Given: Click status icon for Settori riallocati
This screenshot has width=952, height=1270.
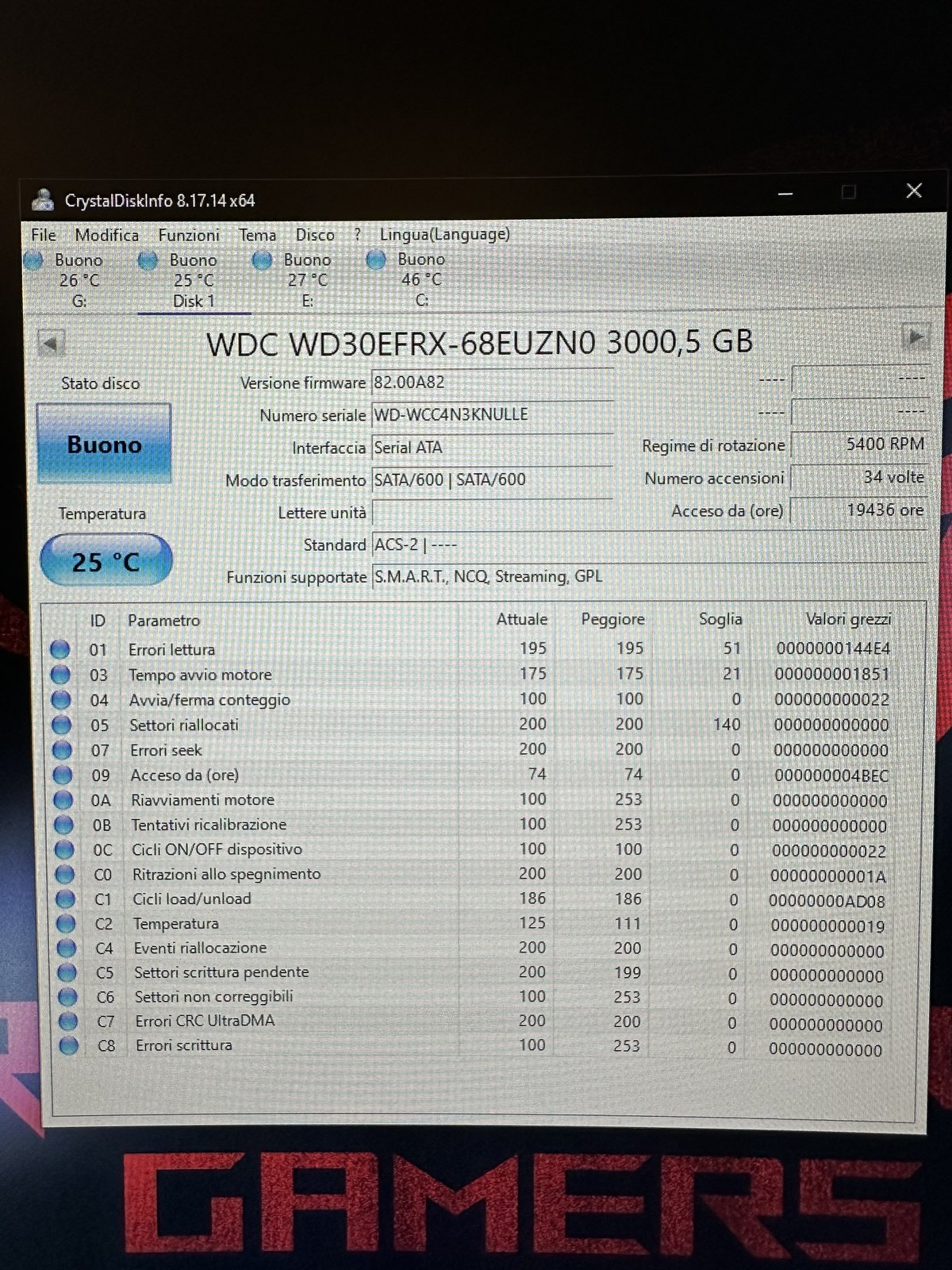Looking at the screenshot, I should coord(62,725).
